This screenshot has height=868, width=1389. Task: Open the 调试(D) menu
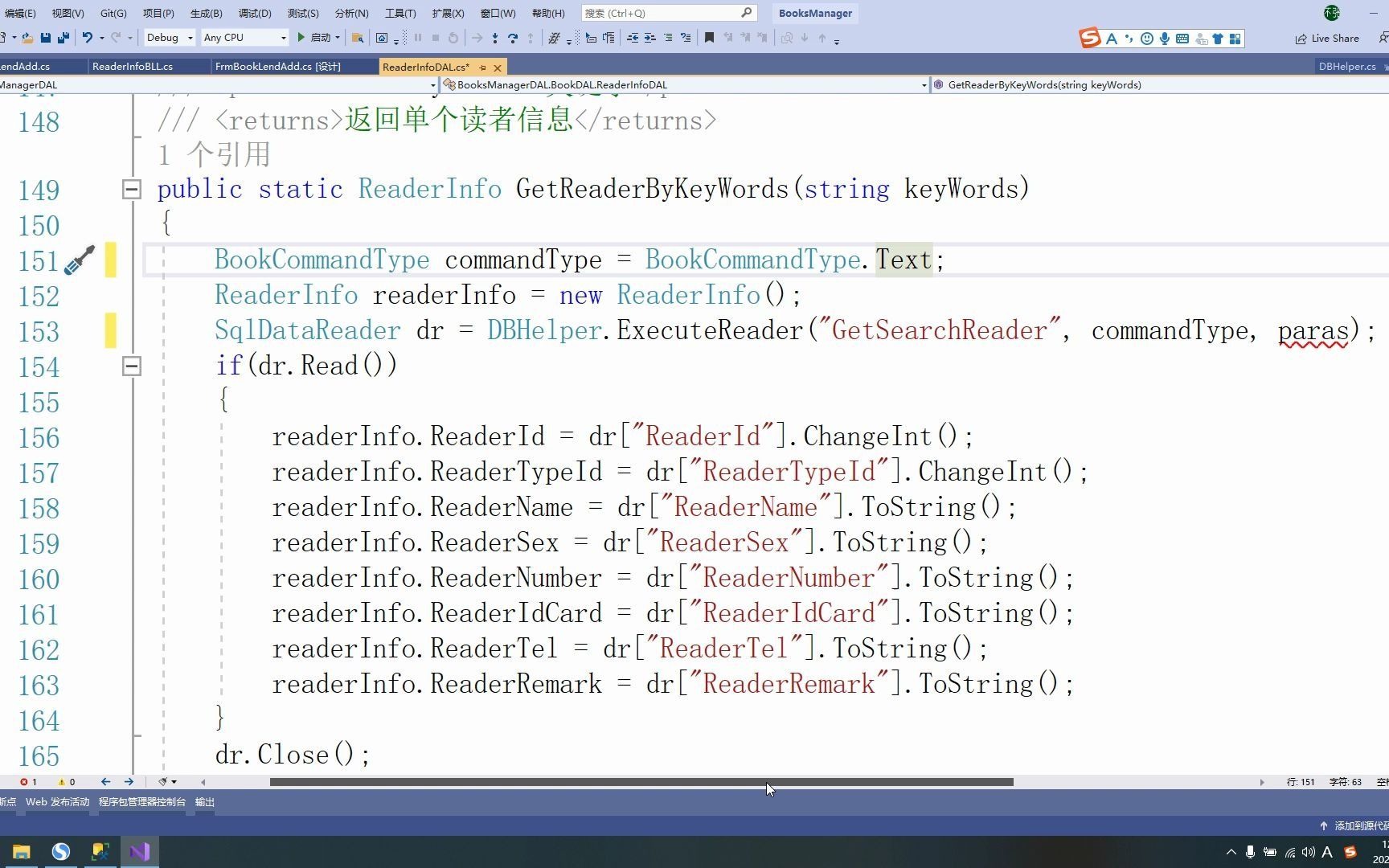255,14
